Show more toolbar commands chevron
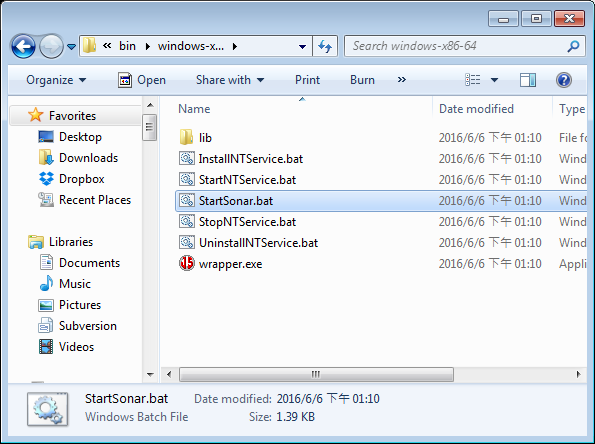The image size is (595, 444). [401, 80]
